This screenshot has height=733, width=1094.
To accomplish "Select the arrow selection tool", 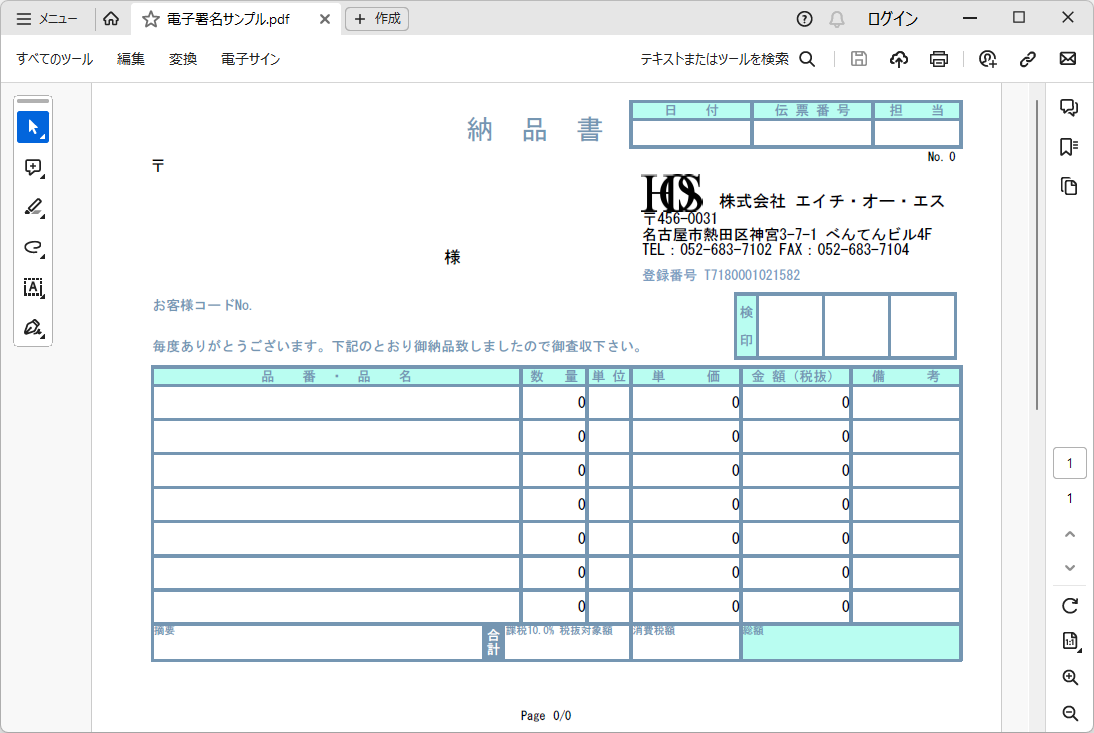I will [33, 127].
